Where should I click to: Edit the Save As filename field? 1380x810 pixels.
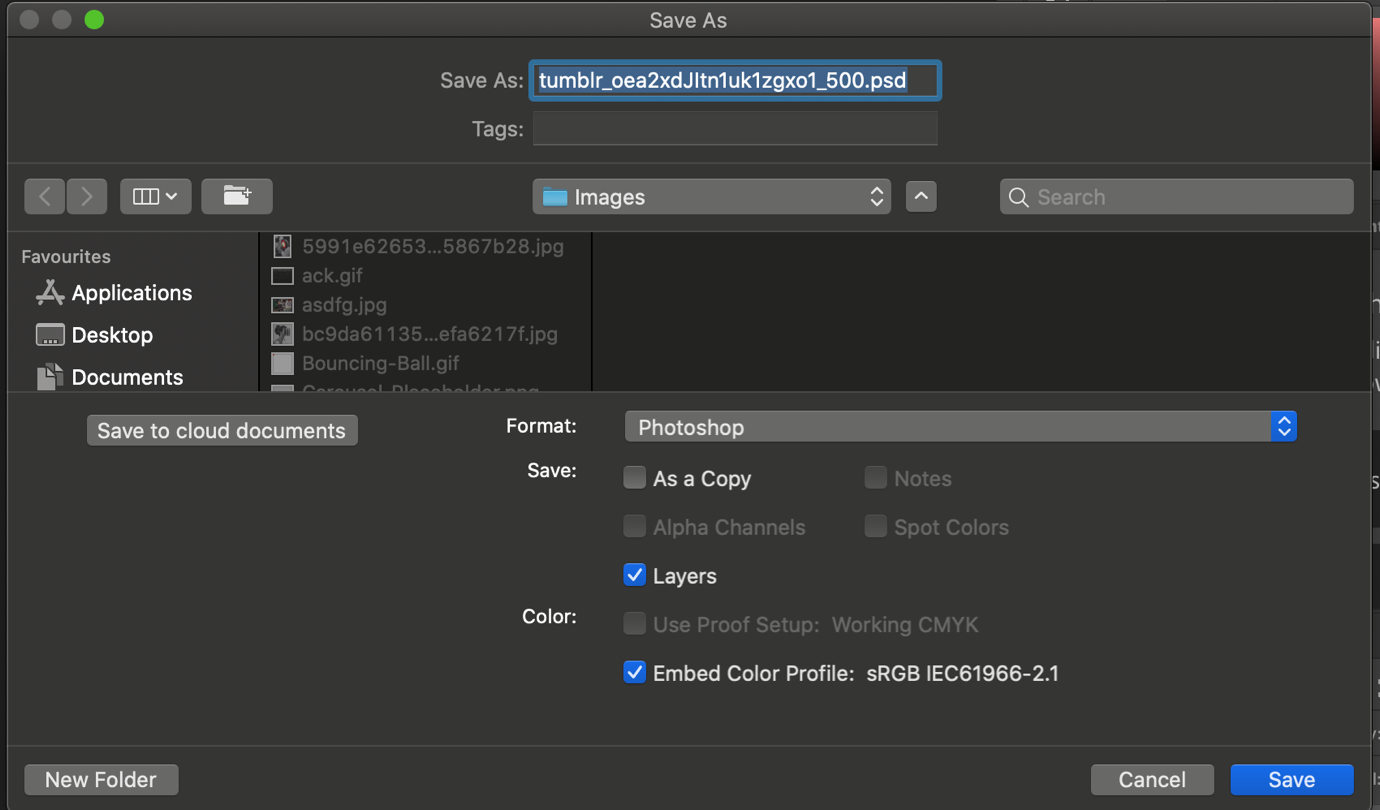735,80
